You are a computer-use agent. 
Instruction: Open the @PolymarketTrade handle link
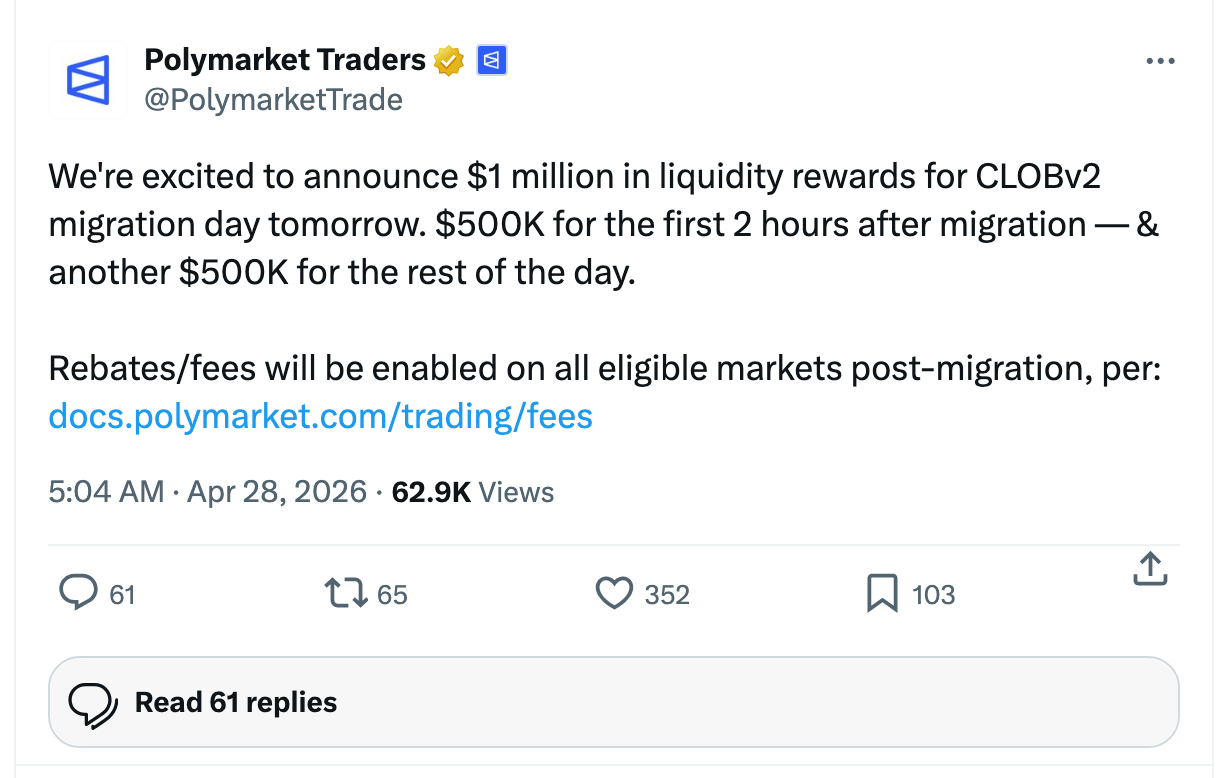(273, 100)
